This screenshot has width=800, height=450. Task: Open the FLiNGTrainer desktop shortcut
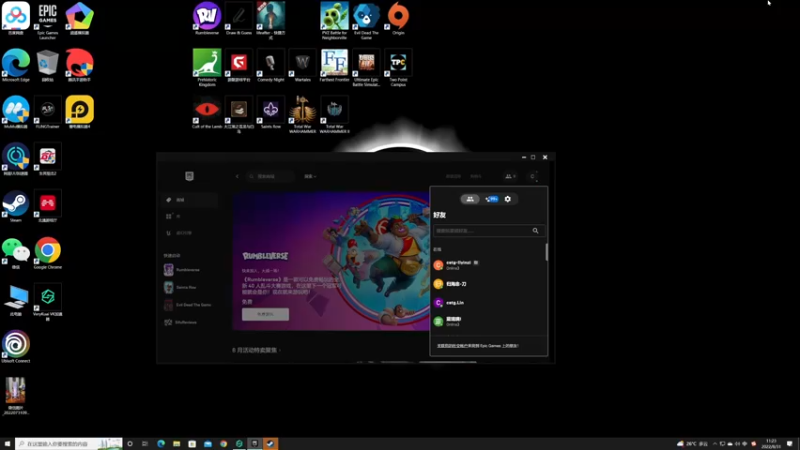pos(47,112)
